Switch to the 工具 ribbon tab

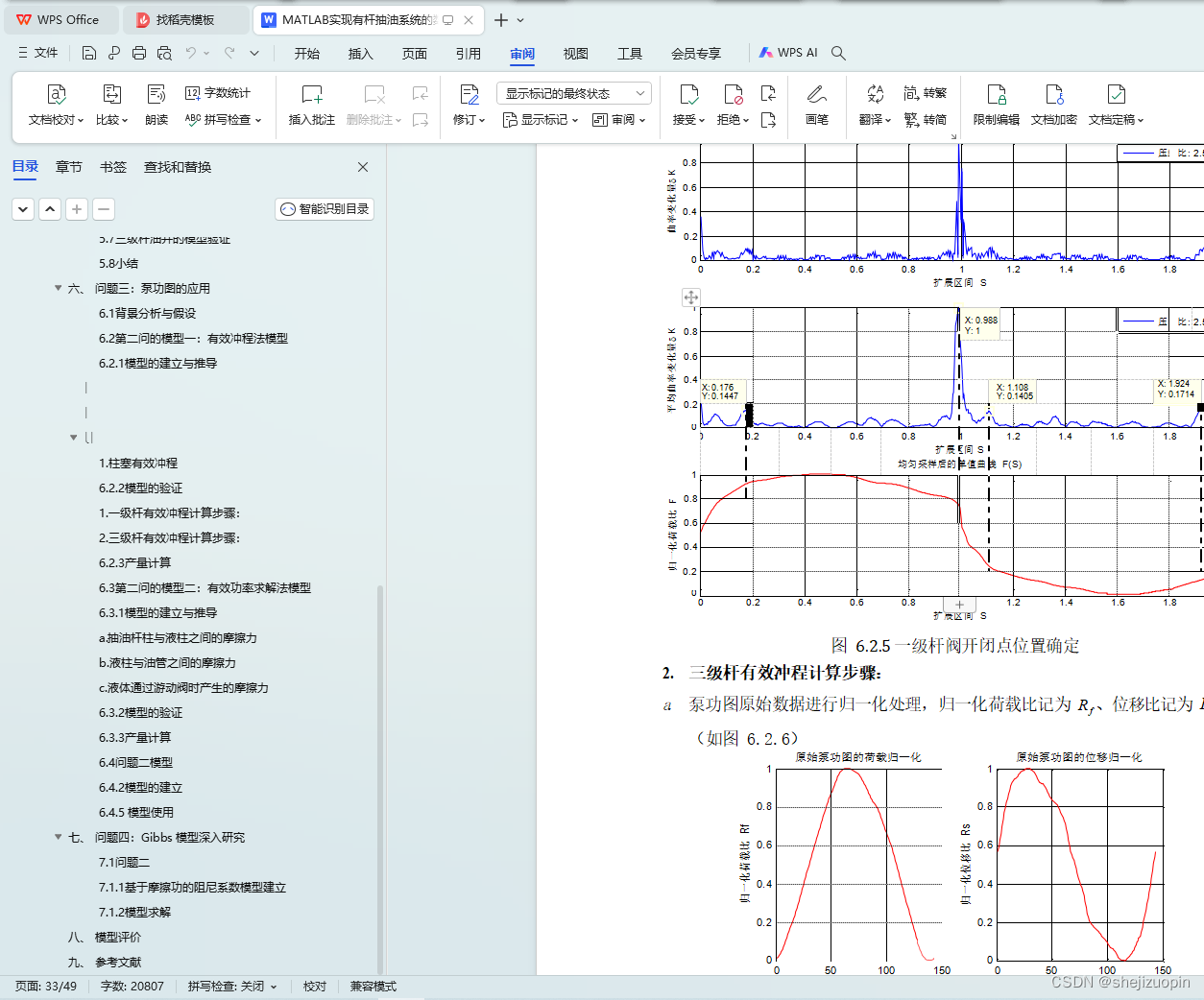[630, 54]
